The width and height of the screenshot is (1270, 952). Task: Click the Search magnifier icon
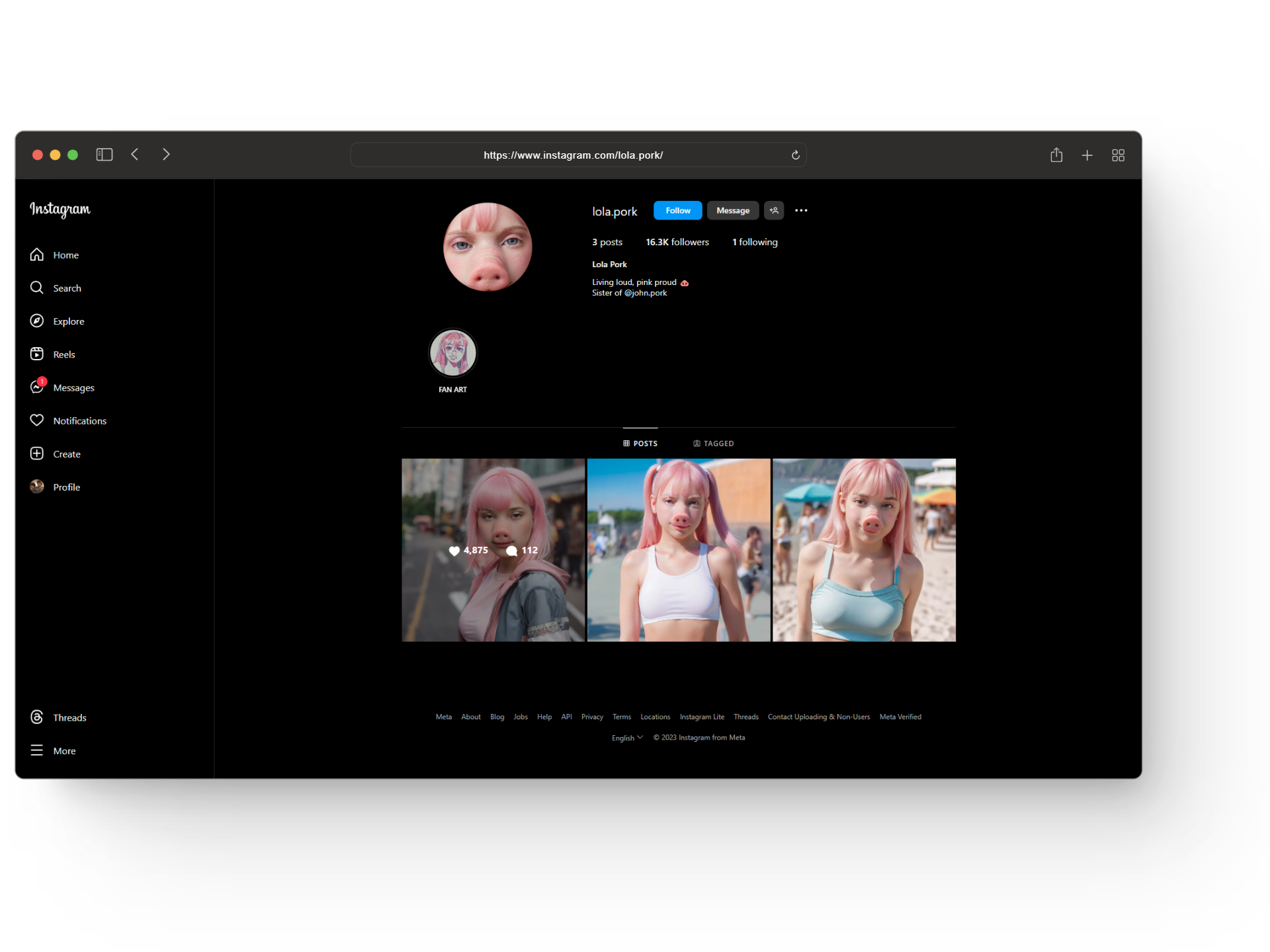37,288
